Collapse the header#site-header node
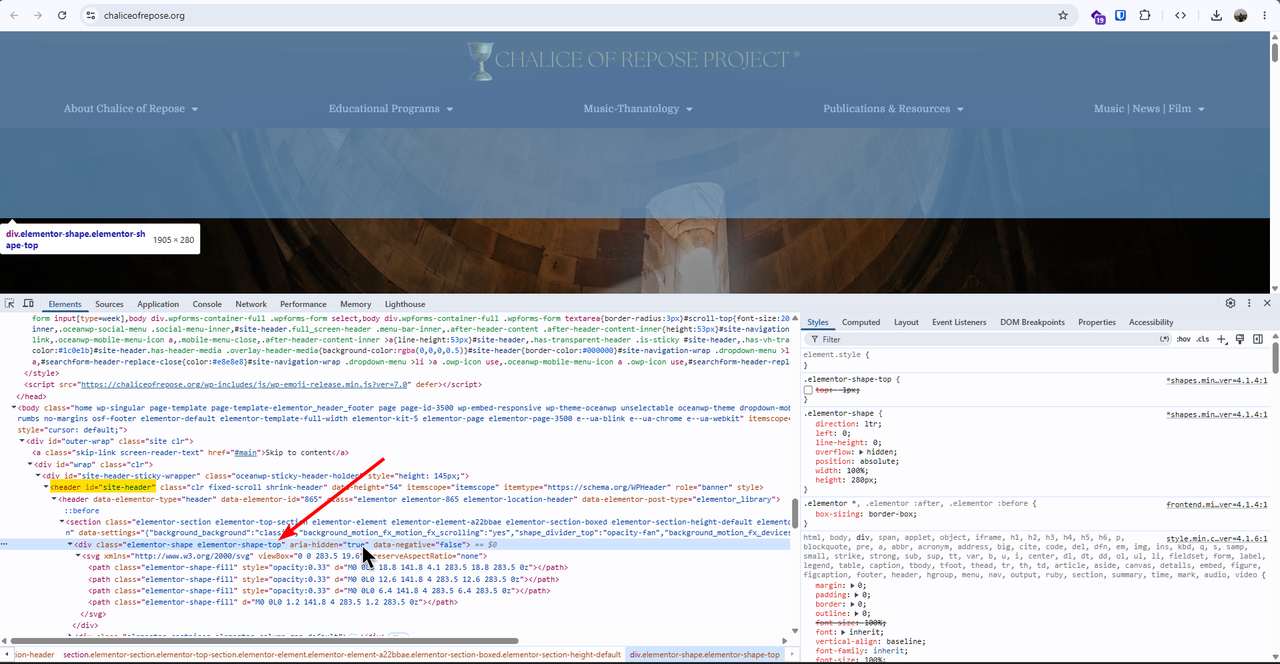This screenshot has width=1280, height=664. [45, 487]
